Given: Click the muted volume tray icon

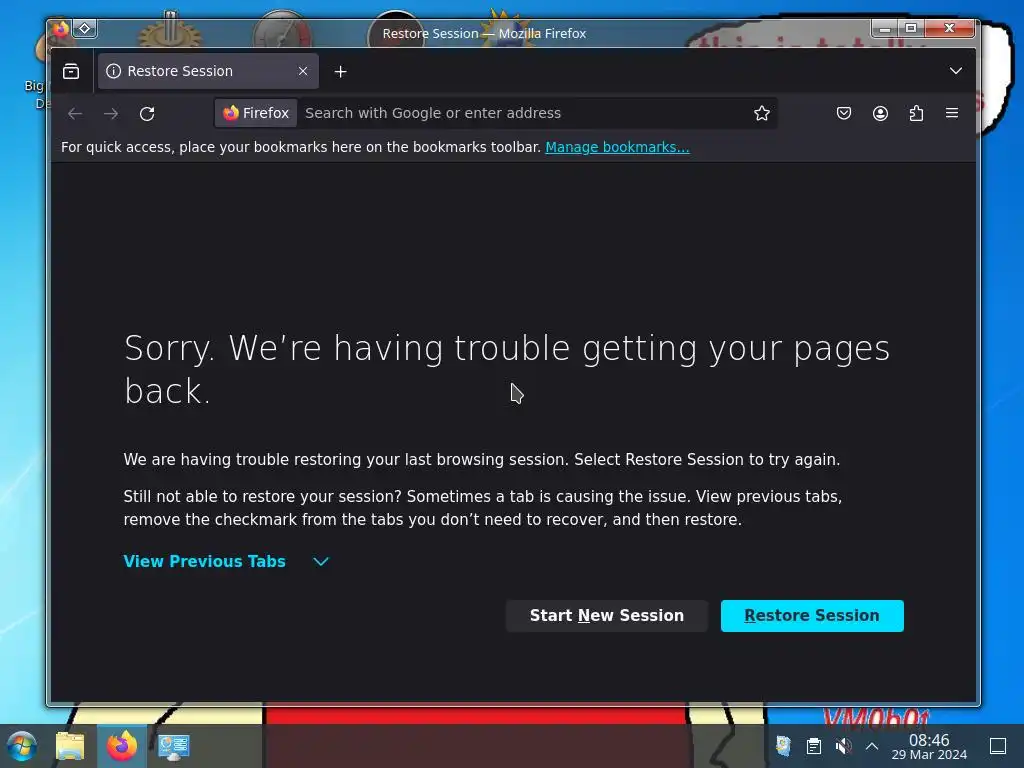Looking at the screenshot, I should coord(844,746).
